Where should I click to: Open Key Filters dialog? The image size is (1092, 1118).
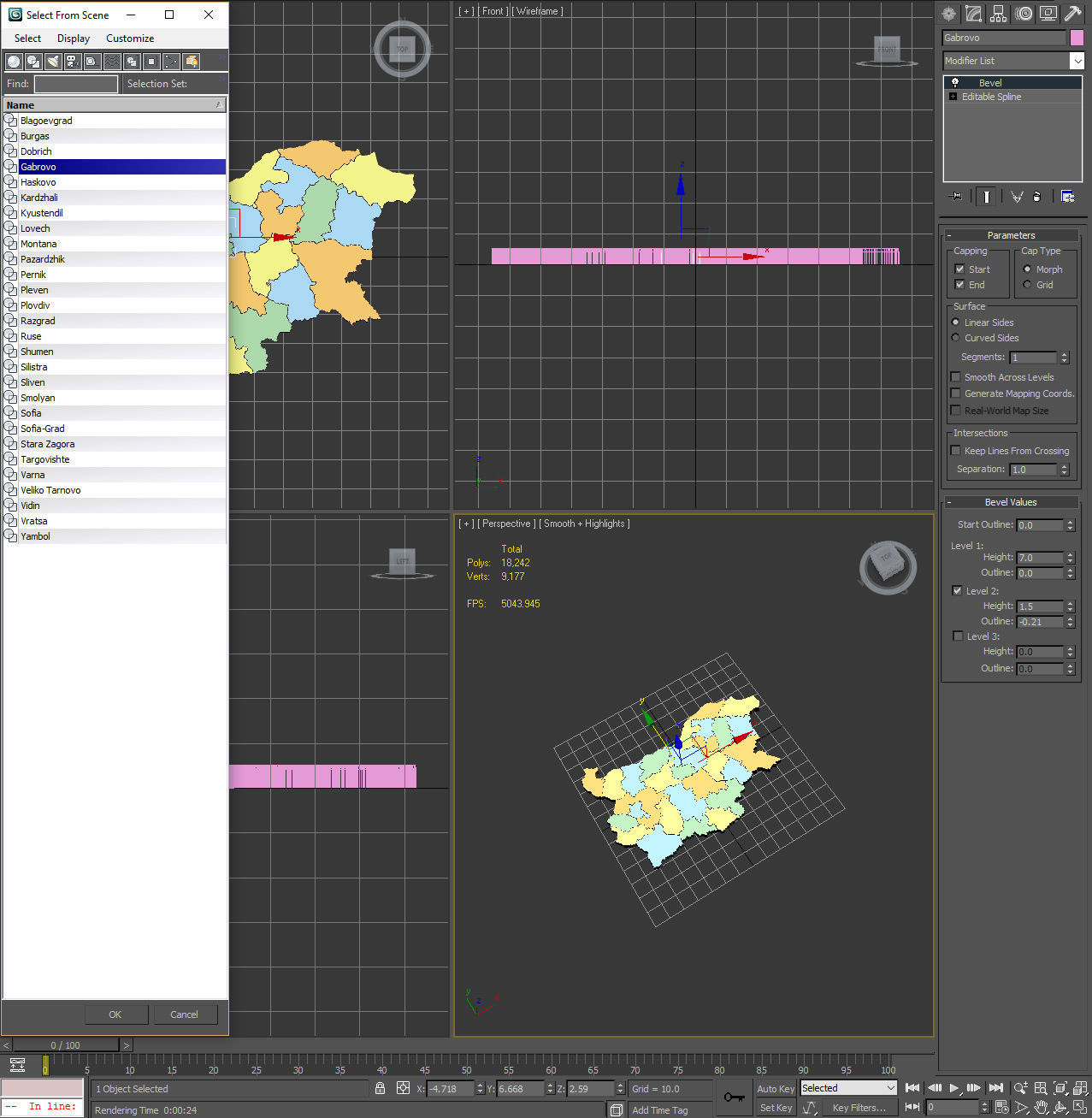859,1108
